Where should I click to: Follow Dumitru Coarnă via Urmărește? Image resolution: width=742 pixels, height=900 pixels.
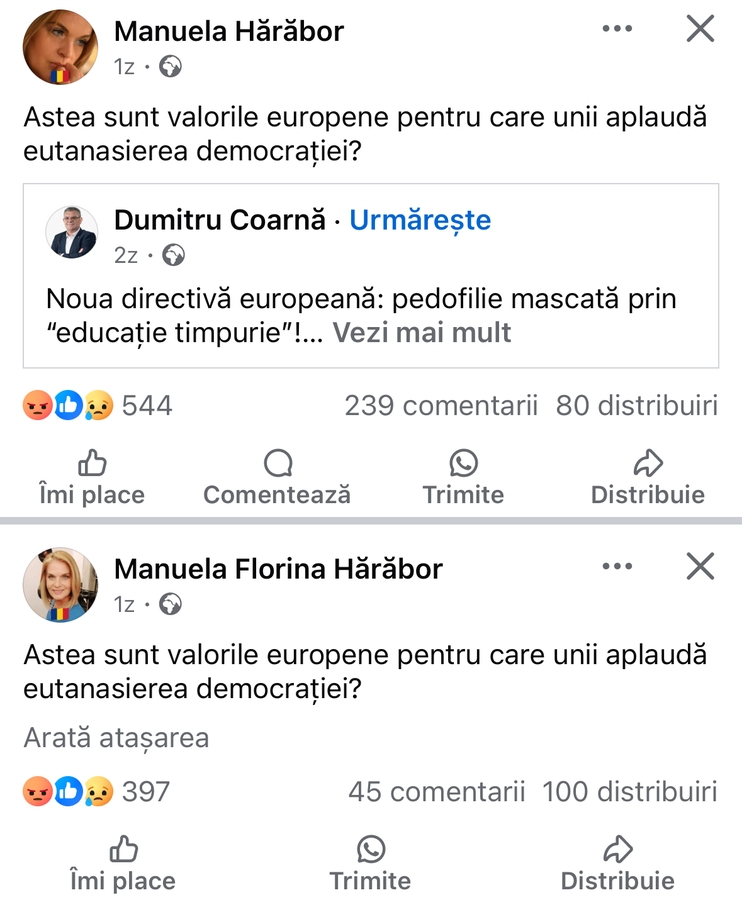click(x=420, y=220)
